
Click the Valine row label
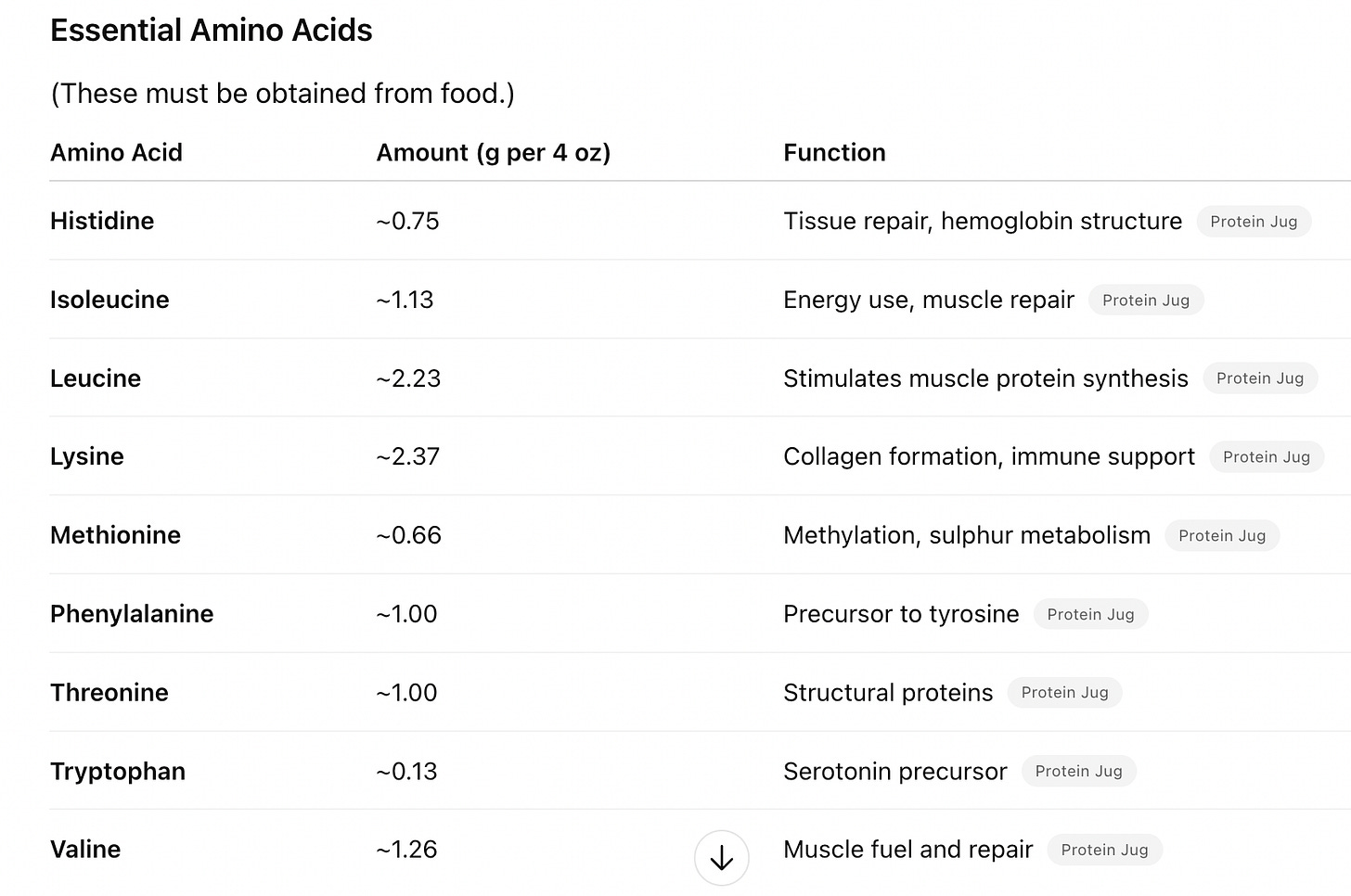(x=85, y=850)
